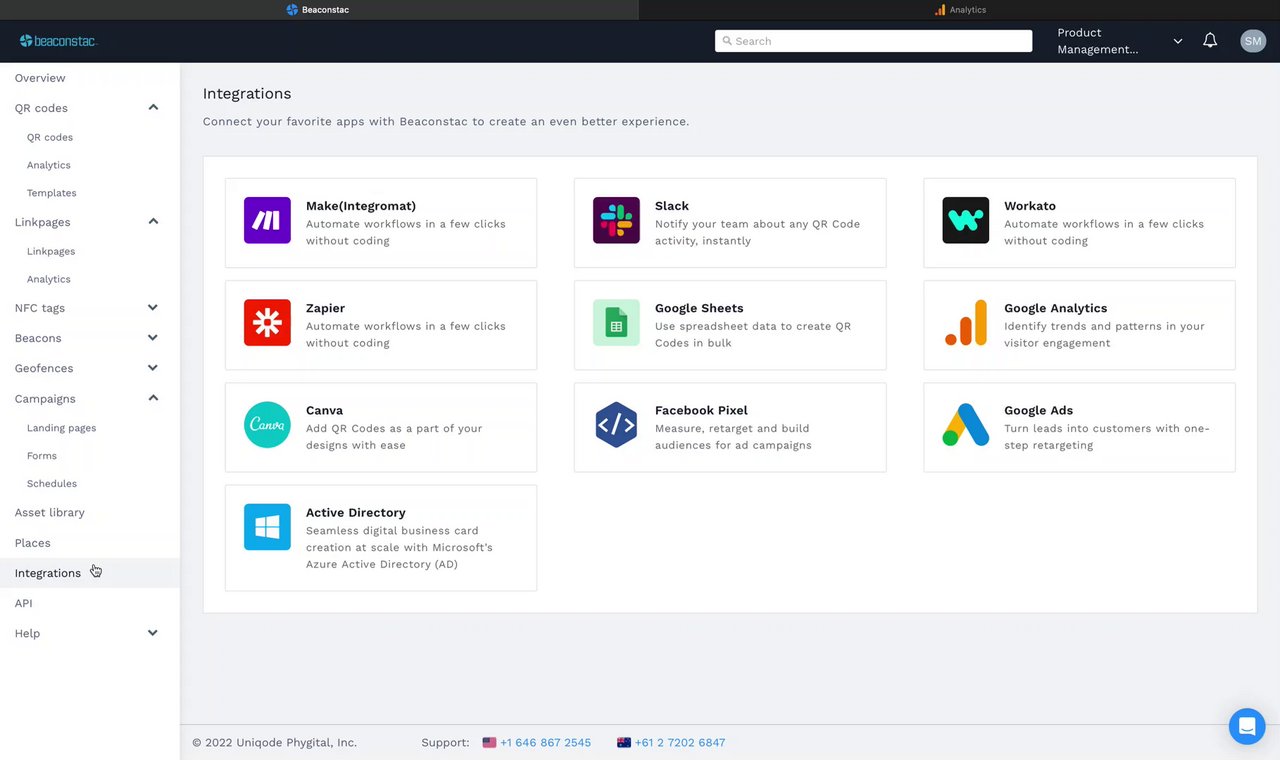Collapse the Campaigns section chevron
This screenshot has width=1280, height=760.
tap(153, 398)
